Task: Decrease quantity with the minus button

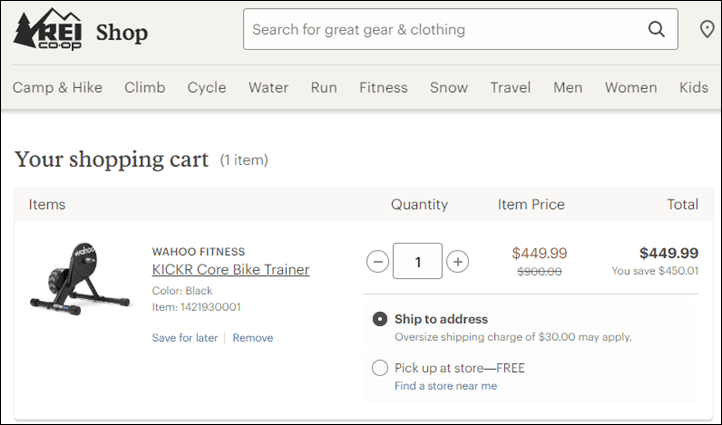Action: point(378,262)
